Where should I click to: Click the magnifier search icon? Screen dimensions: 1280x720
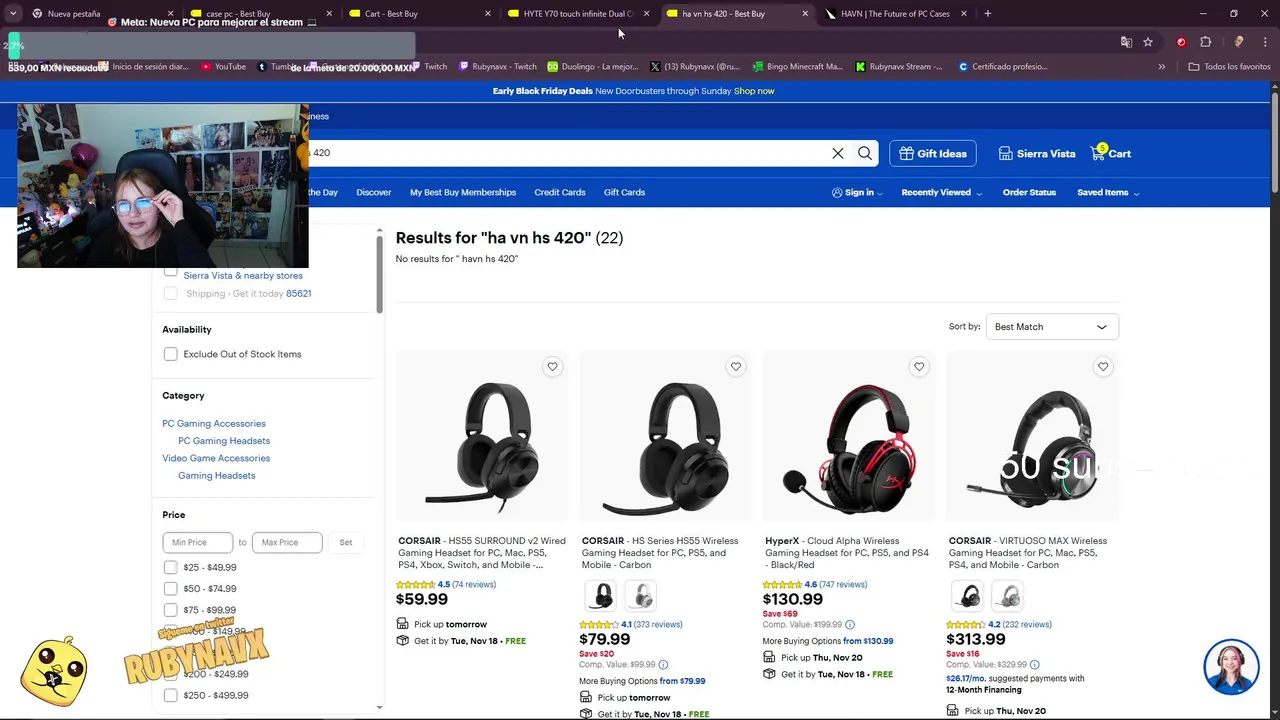tap(865, 153)
